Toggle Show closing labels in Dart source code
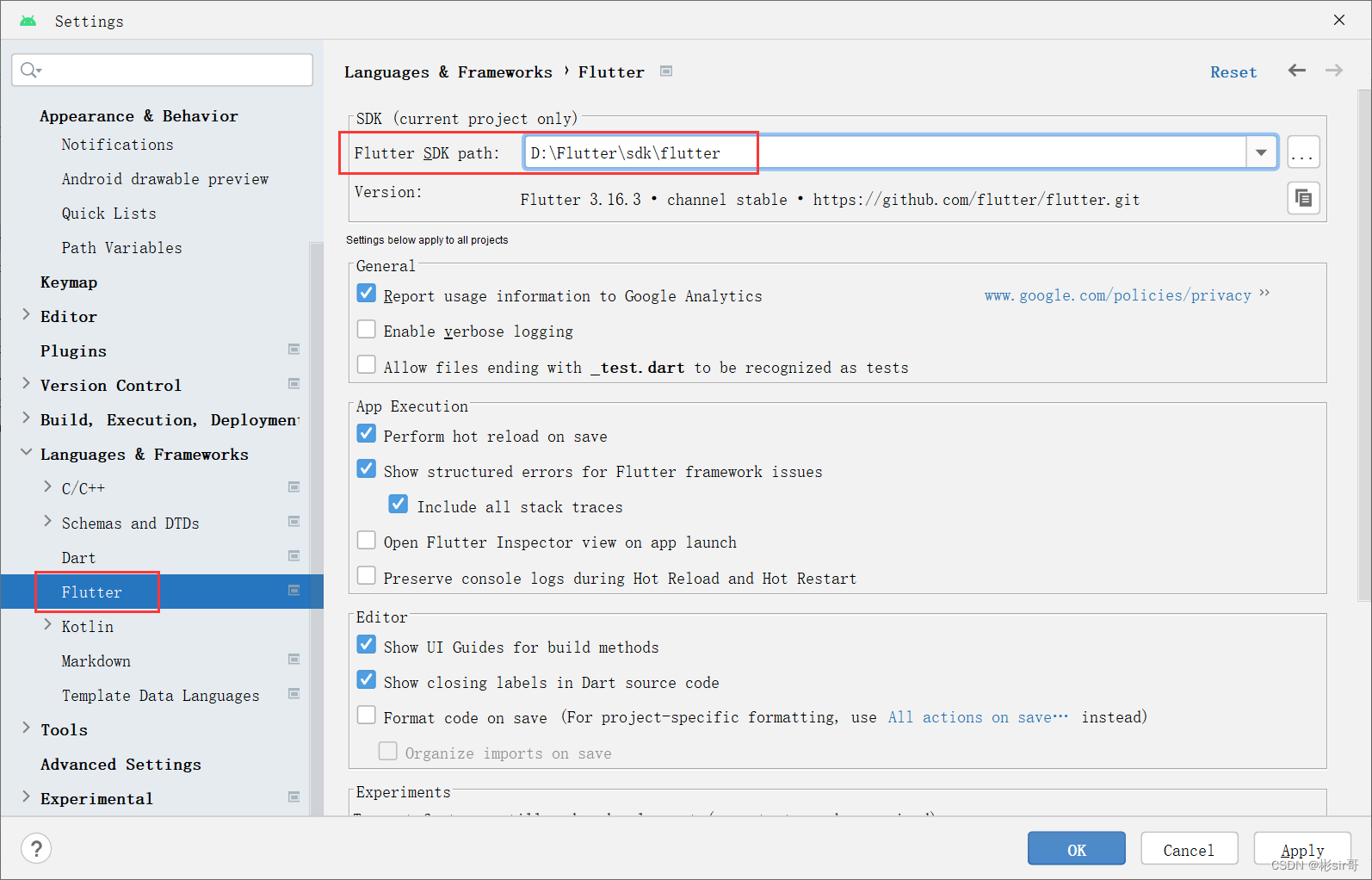The width and height of the screenshot is (1372, 880). pyautogui.click(x=367, y=680)
